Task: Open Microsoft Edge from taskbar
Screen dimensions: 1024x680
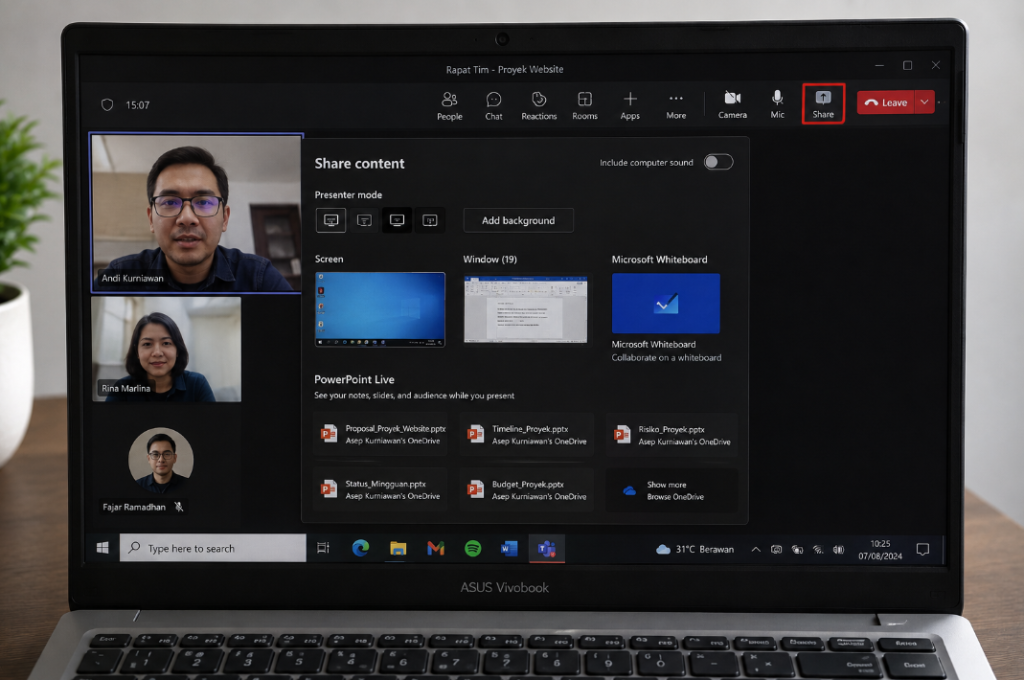Action: [360, 548]
